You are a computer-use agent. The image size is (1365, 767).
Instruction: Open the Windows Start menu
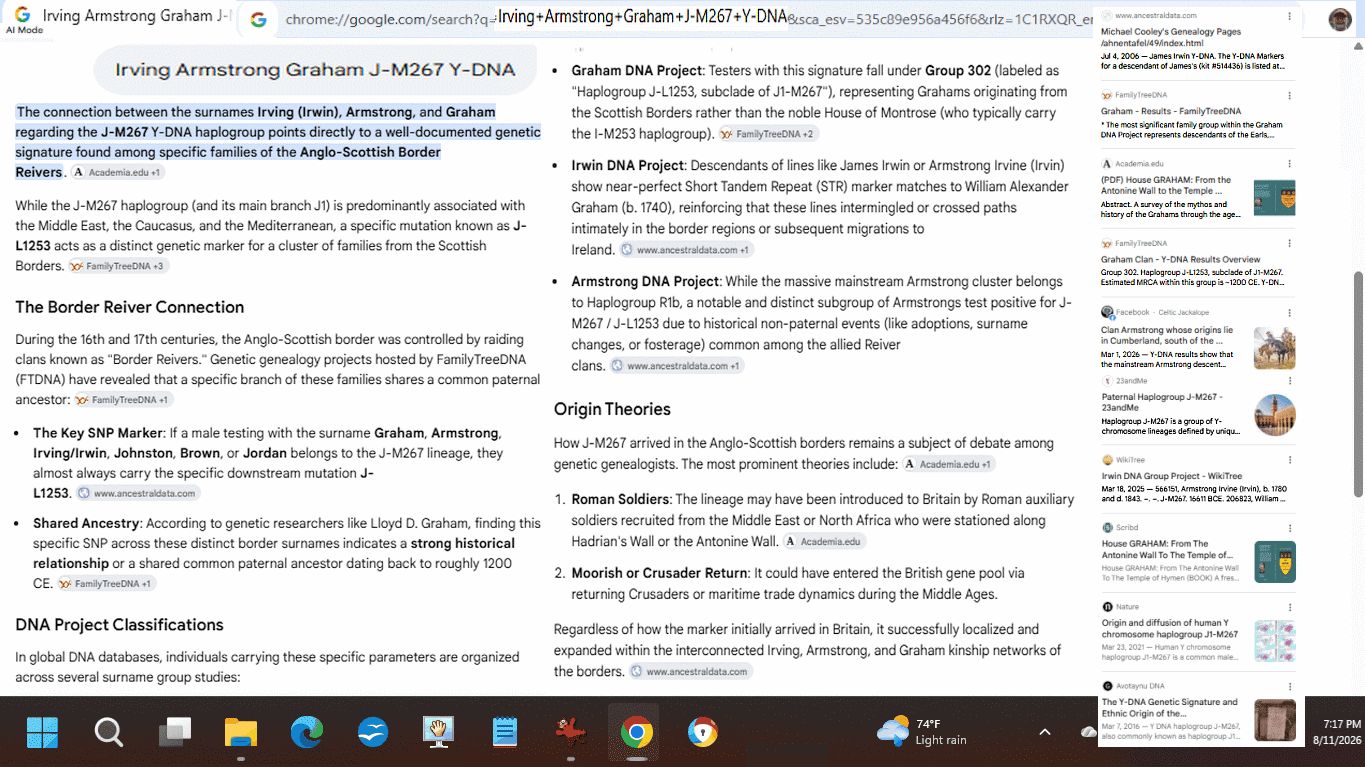point(43,733)
